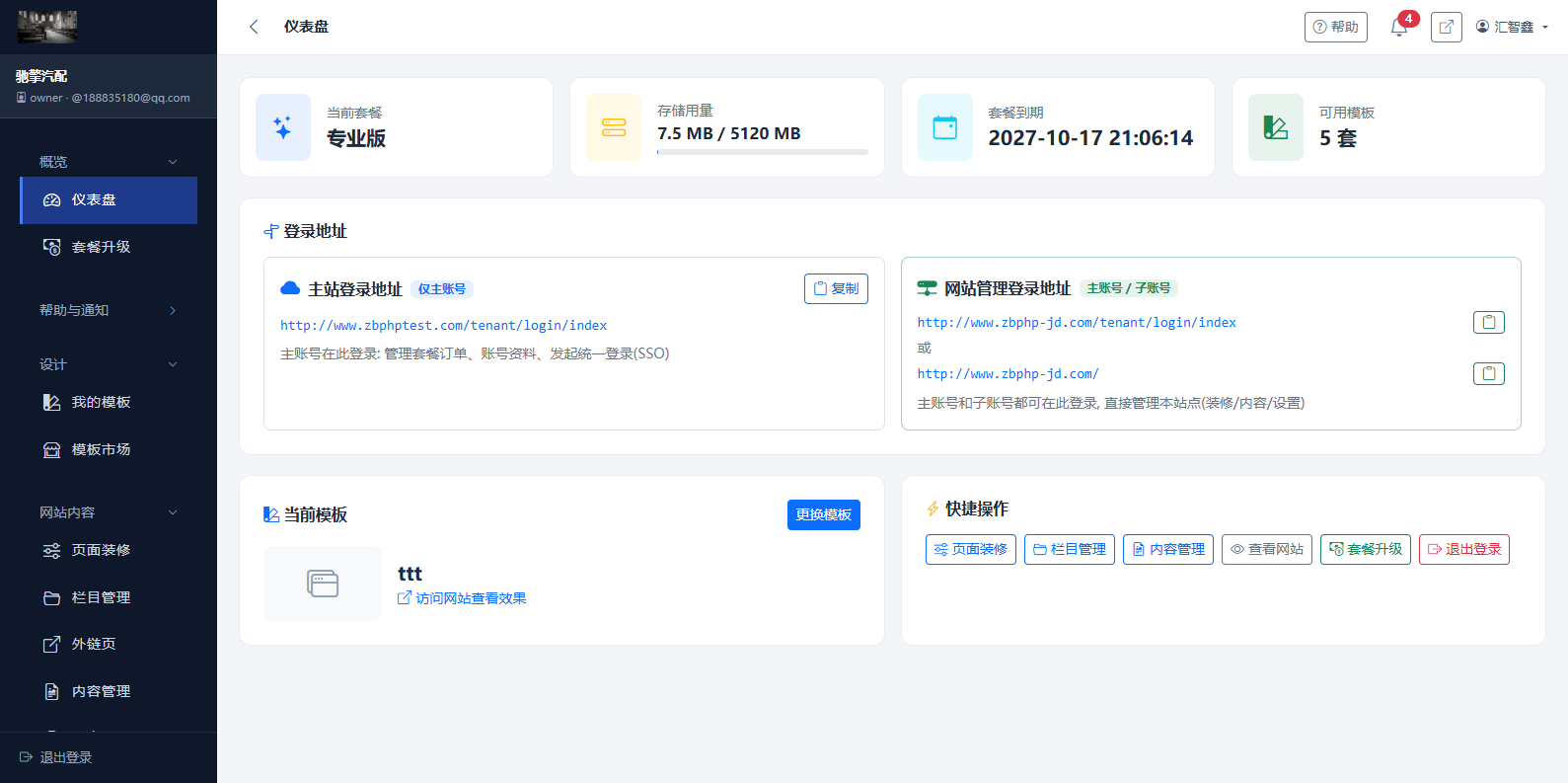Screen dimensions: 1568x783
Task: Open the 帮助 help button
Action: tap(1335, 27)
